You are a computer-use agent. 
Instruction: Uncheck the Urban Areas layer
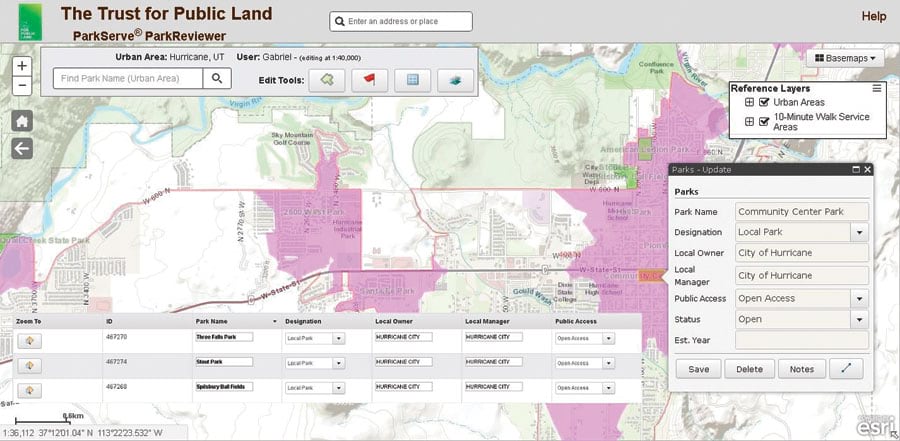pos(763,102)
